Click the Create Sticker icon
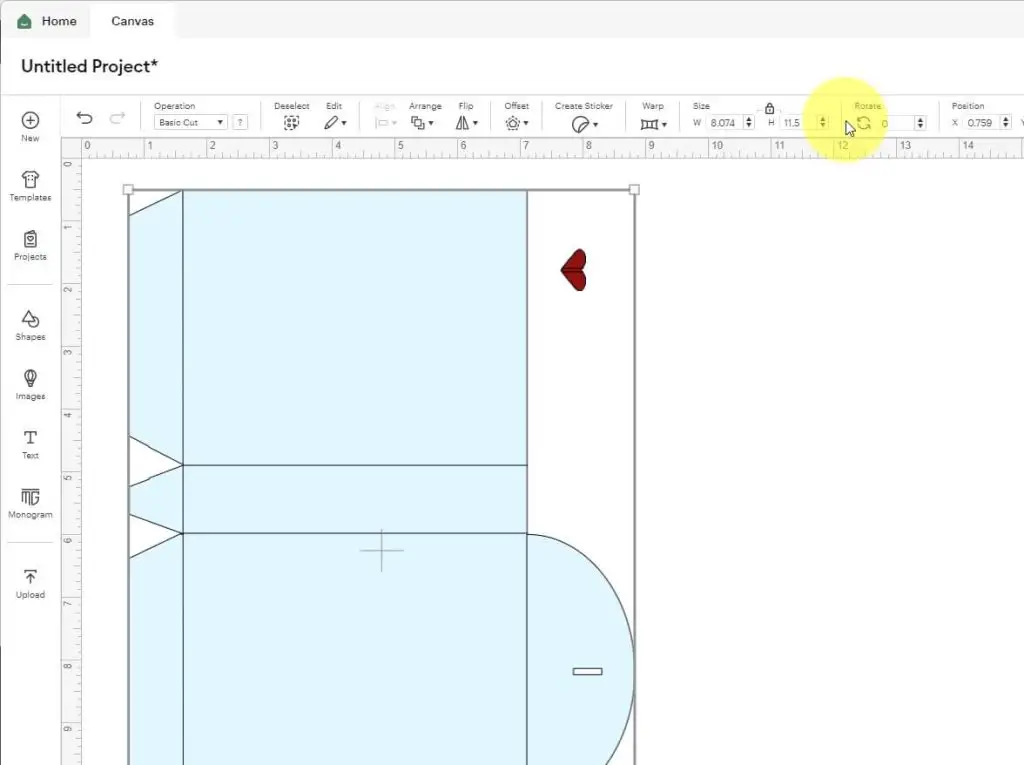 [x=580, y=124]
